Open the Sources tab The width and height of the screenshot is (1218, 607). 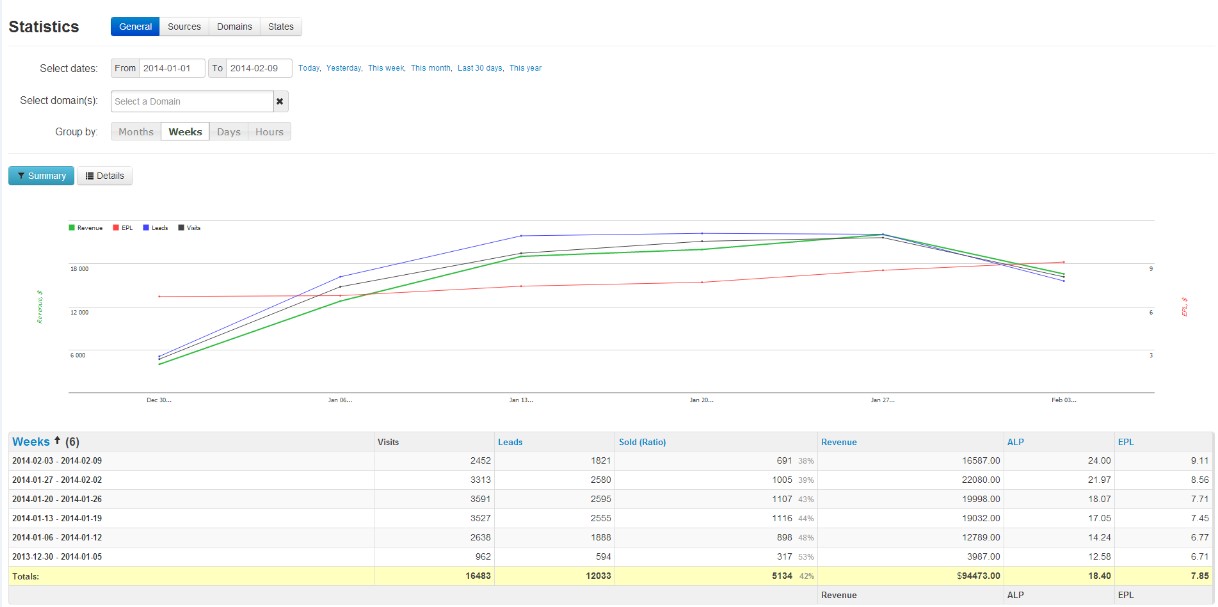pos(184,27)
